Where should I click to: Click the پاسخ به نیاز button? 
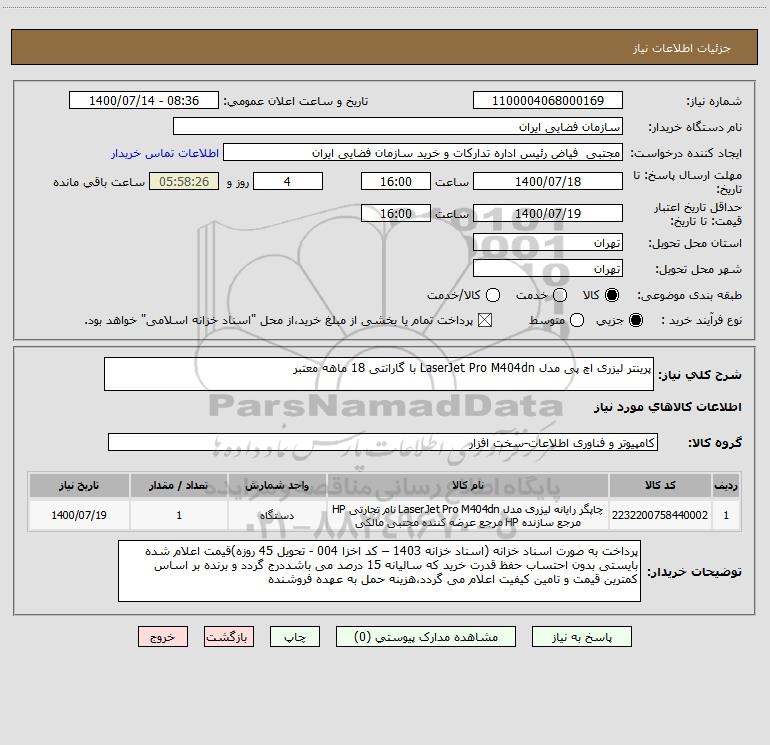click(x=582, y=637)
